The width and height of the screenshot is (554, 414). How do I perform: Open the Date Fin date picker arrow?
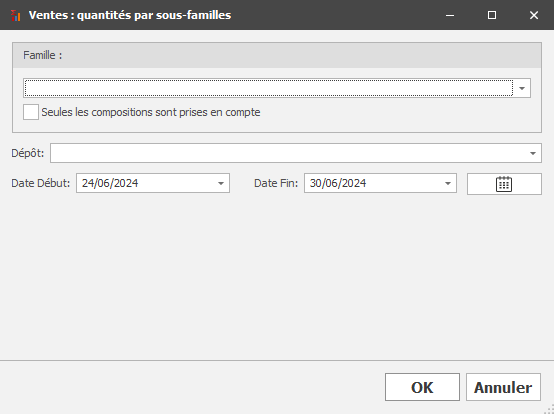448,183
